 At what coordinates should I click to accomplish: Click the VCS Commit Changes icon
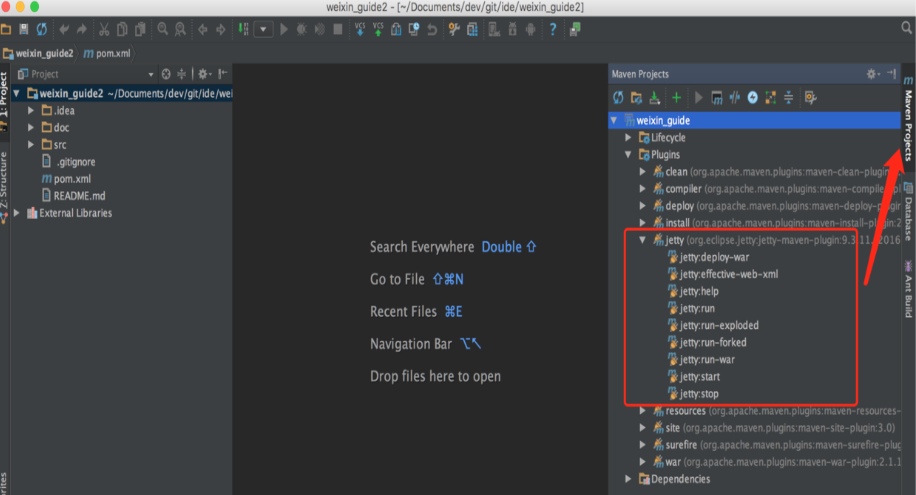click(x=378, y=29)
